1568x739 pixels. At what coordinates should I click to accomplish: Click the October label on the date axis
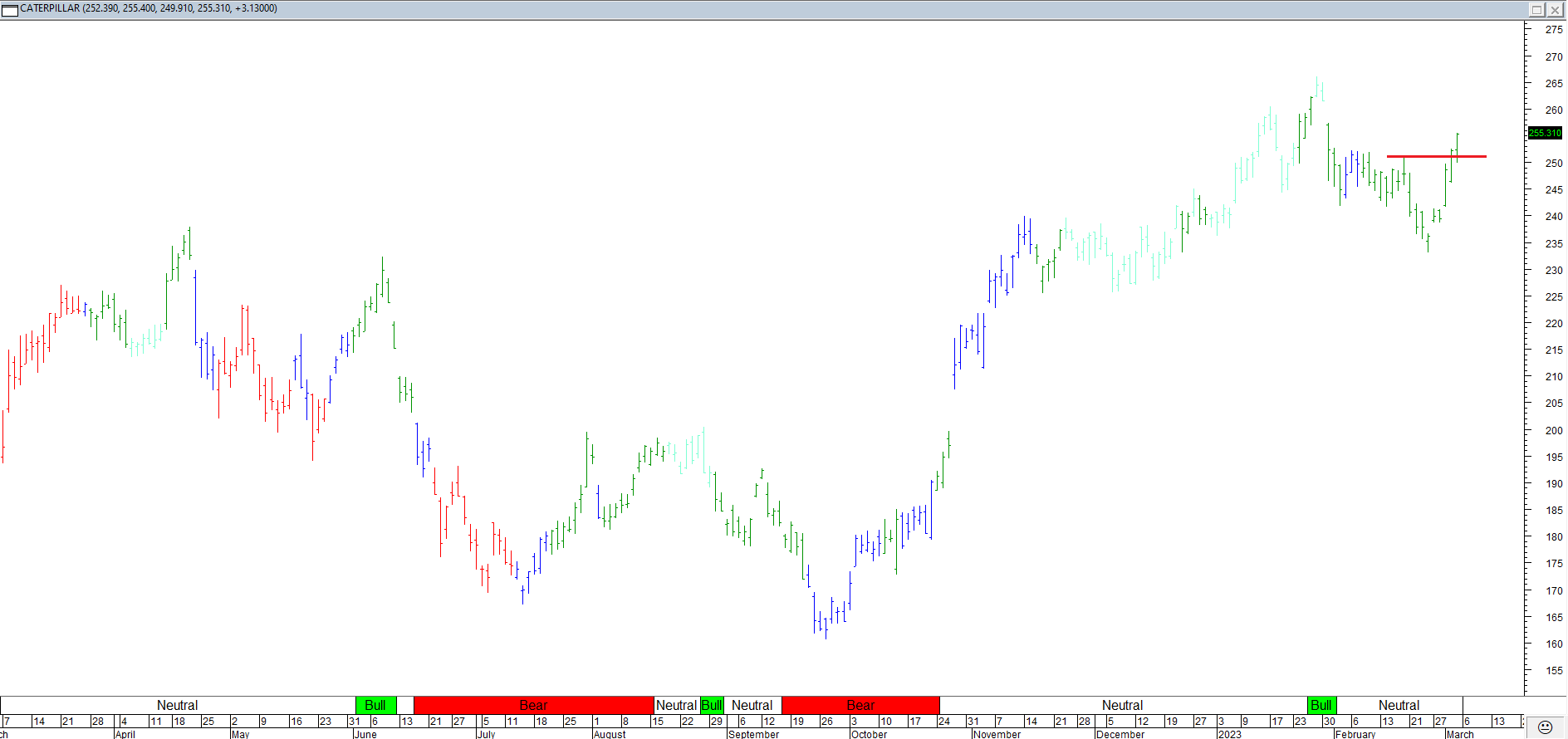869,734
